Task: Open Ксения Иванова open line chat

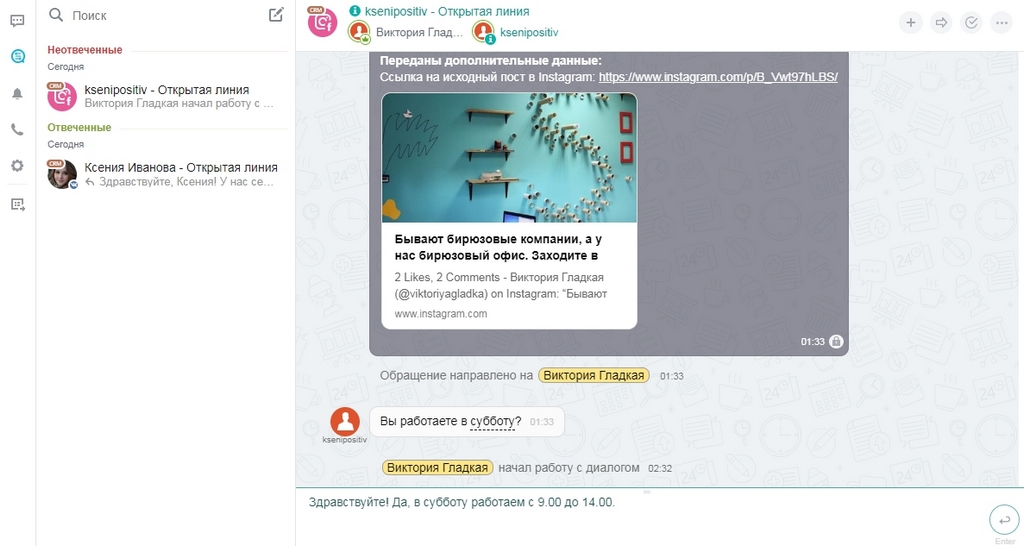Action: click(166, 174)
